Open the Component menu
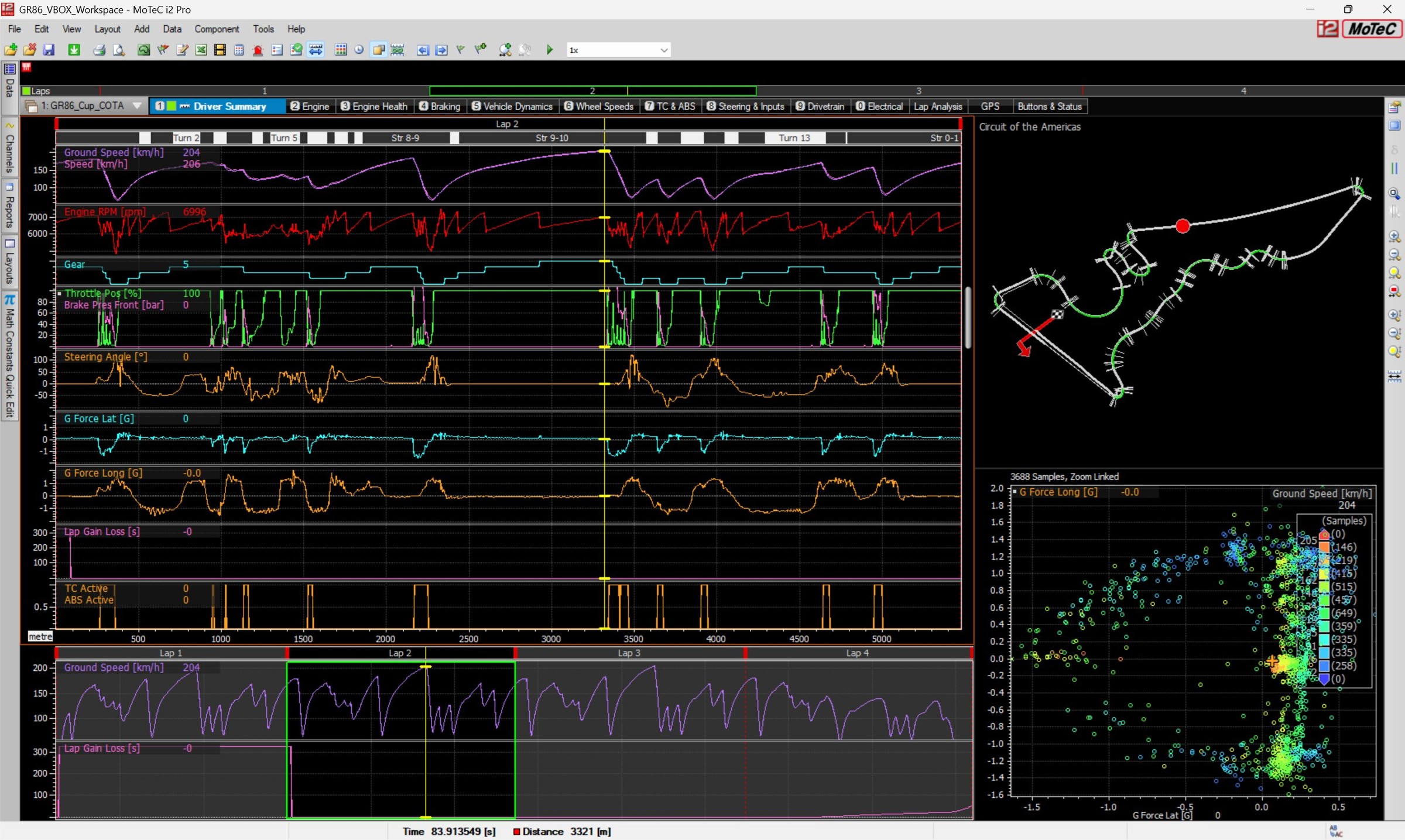 (x=217, y=29)
